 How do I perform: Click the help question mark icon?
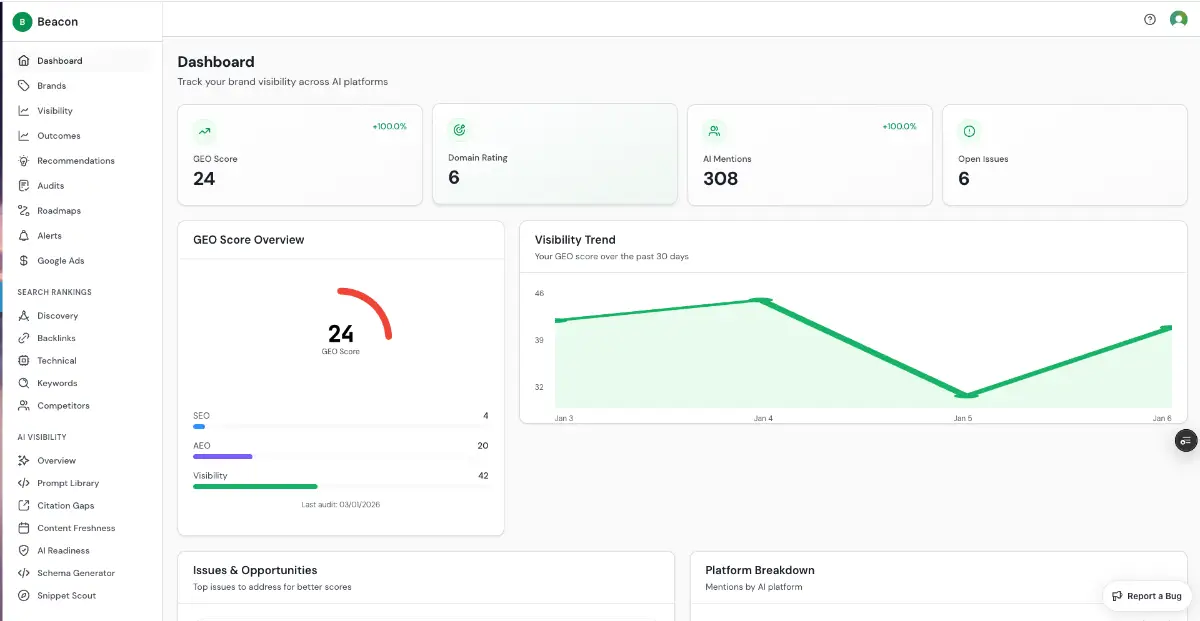coord(1150,19)
